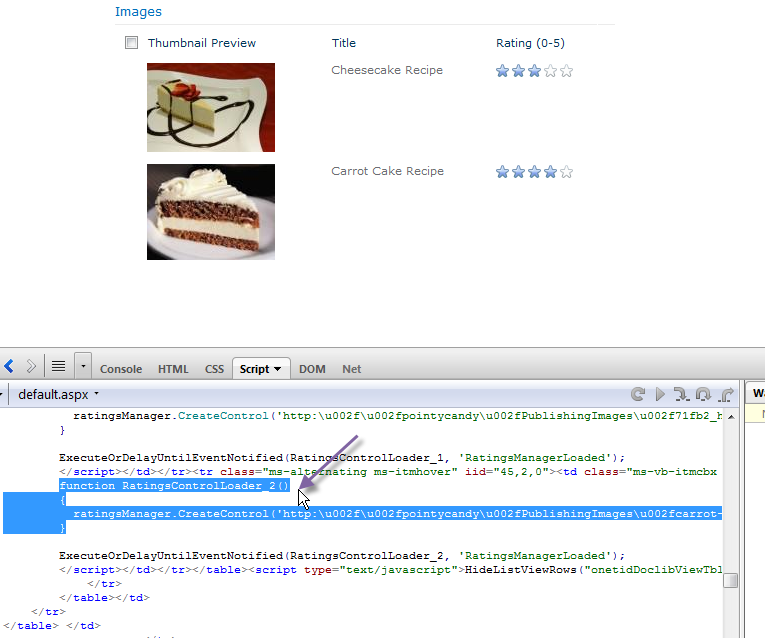Viewport: 765px width, 638px height.
Task: Open the carrot cake thumbnail image
Action: coord(211,212)
